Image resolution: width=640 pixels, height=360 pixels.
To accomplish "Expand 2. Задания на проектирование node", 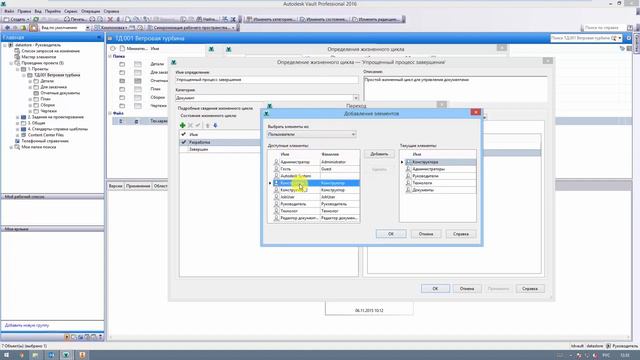I will tap(18, 117).
